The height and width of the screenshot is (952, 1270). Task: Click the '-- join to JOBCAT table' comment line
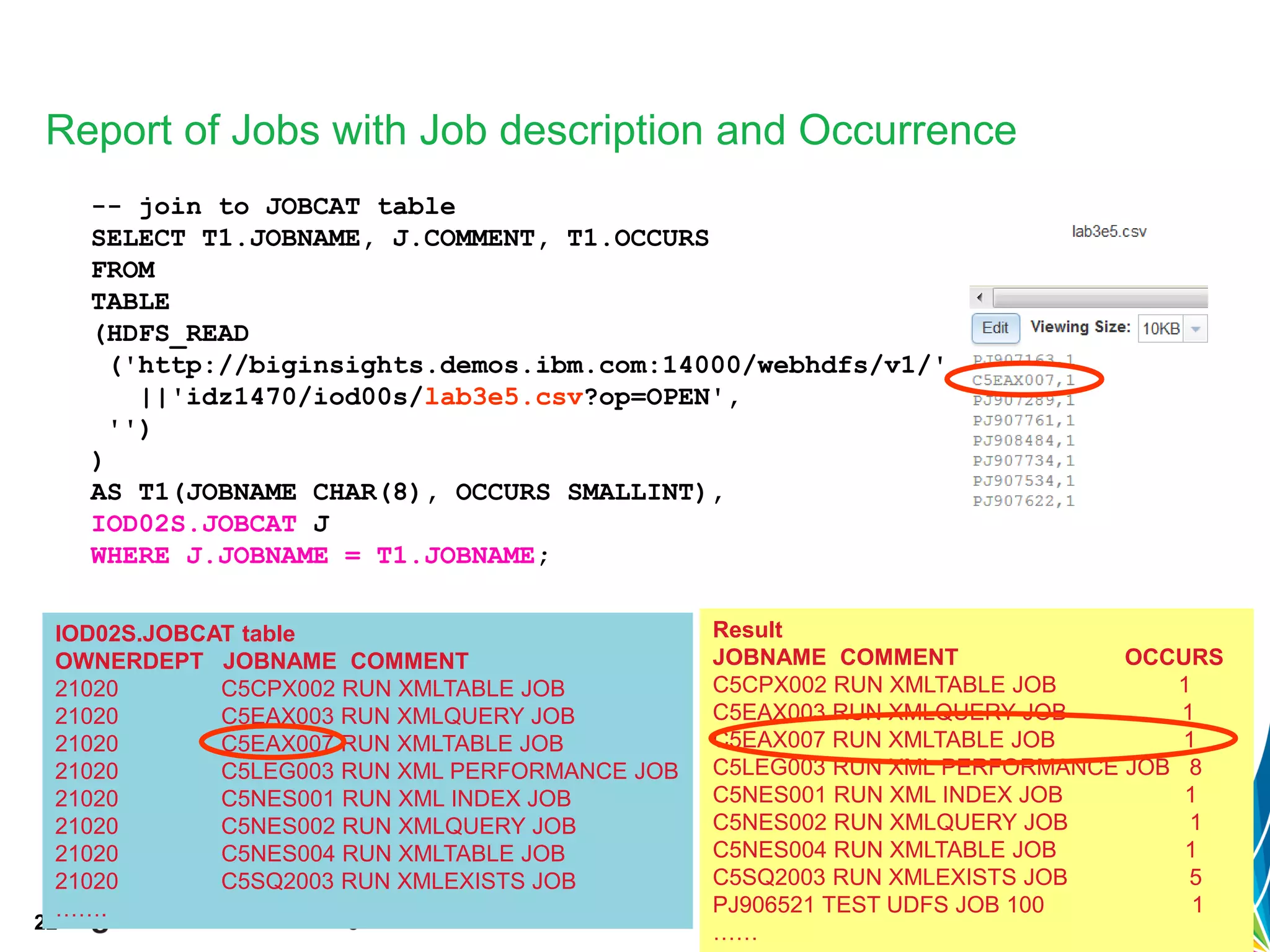pos(273,206)
